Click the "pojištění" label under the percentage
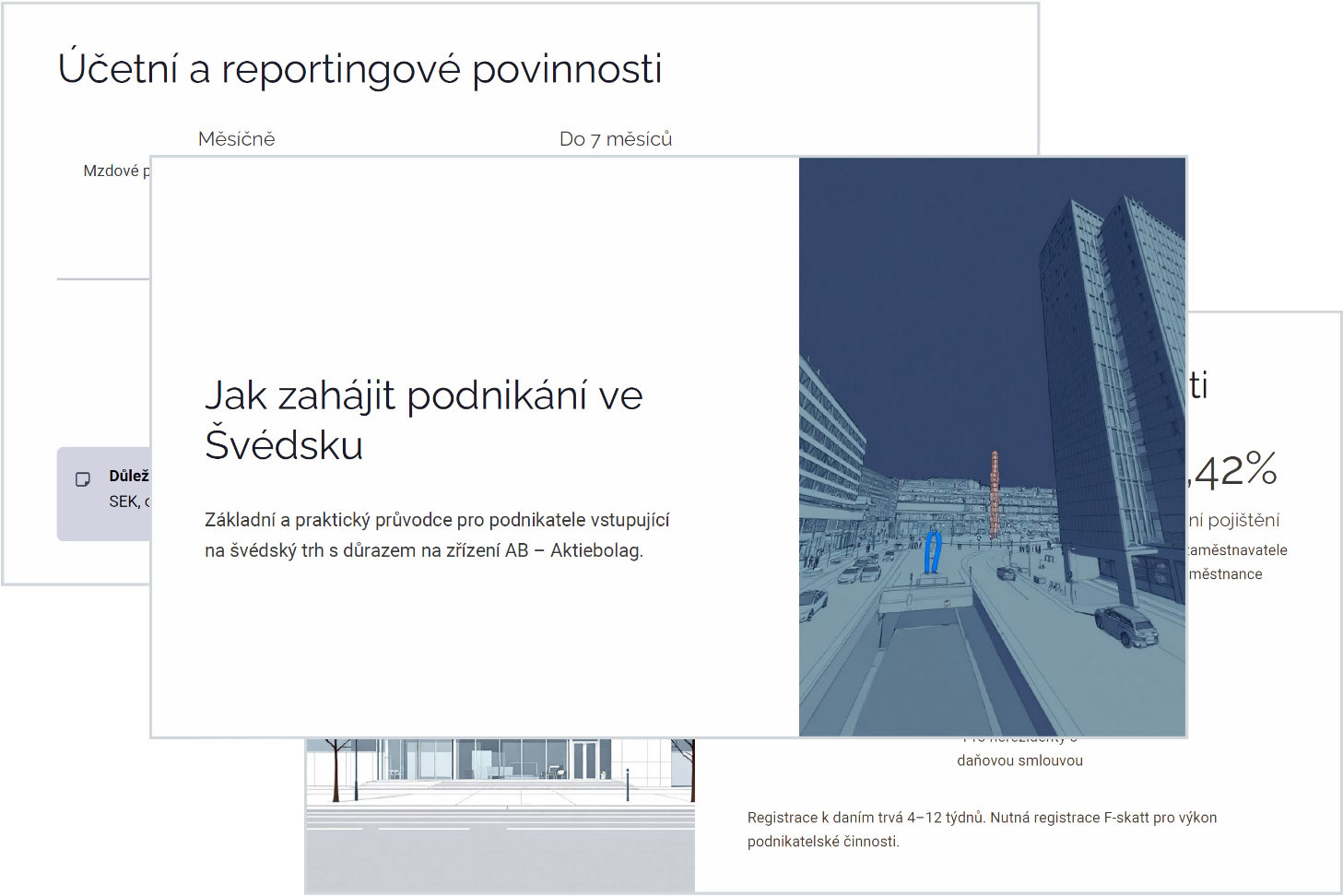Screen dimensions: 1343x896 click(1235, 521)
